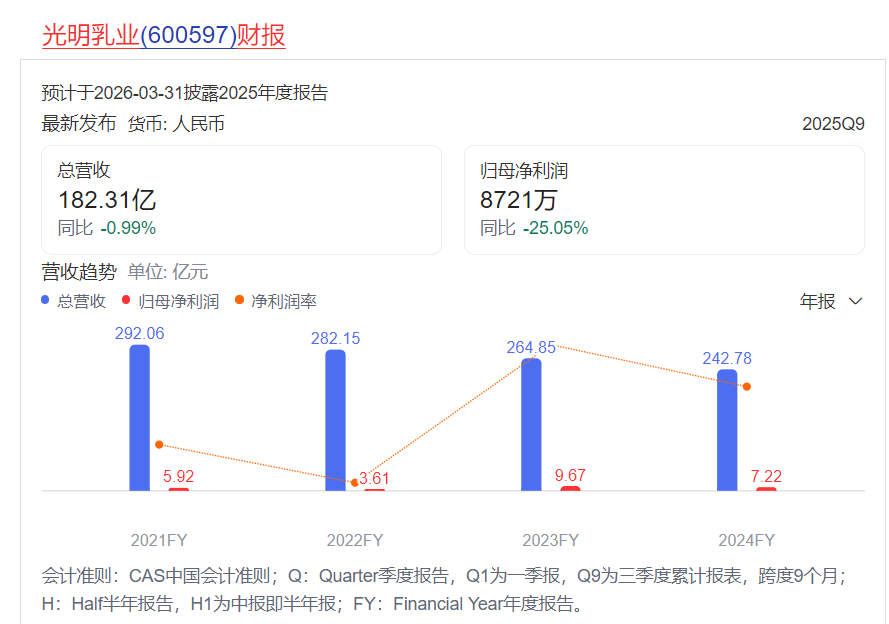The height and width of the screenshot is (624, 889).
Task: Click the 货币: 人民币 currency label
Action: pyautogui.click(x=176, y=124)
